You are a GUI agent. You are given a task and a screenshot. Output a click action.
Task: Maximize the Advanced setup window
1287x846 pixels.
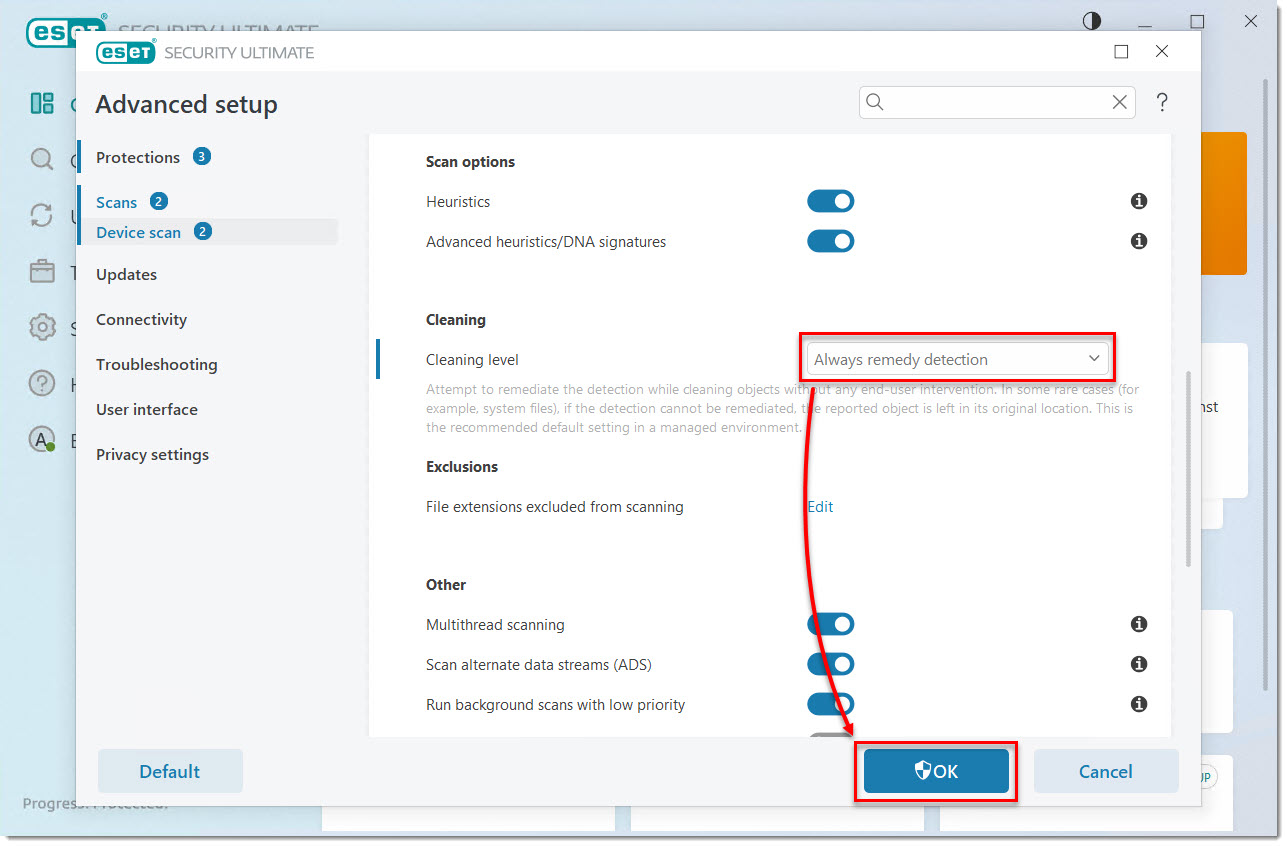point(1121,52)
